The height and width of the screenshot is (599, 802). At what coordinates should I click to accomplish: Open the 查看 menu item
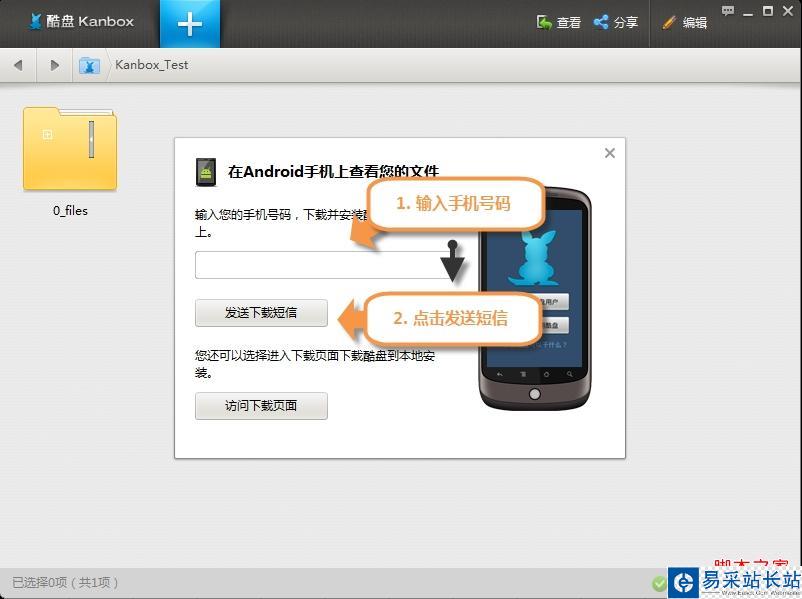point(565,22)
